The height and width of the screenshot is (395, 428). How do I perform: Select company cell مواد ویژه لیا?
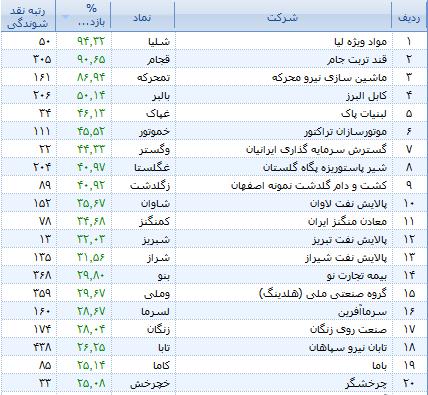[x=360, y=42]
